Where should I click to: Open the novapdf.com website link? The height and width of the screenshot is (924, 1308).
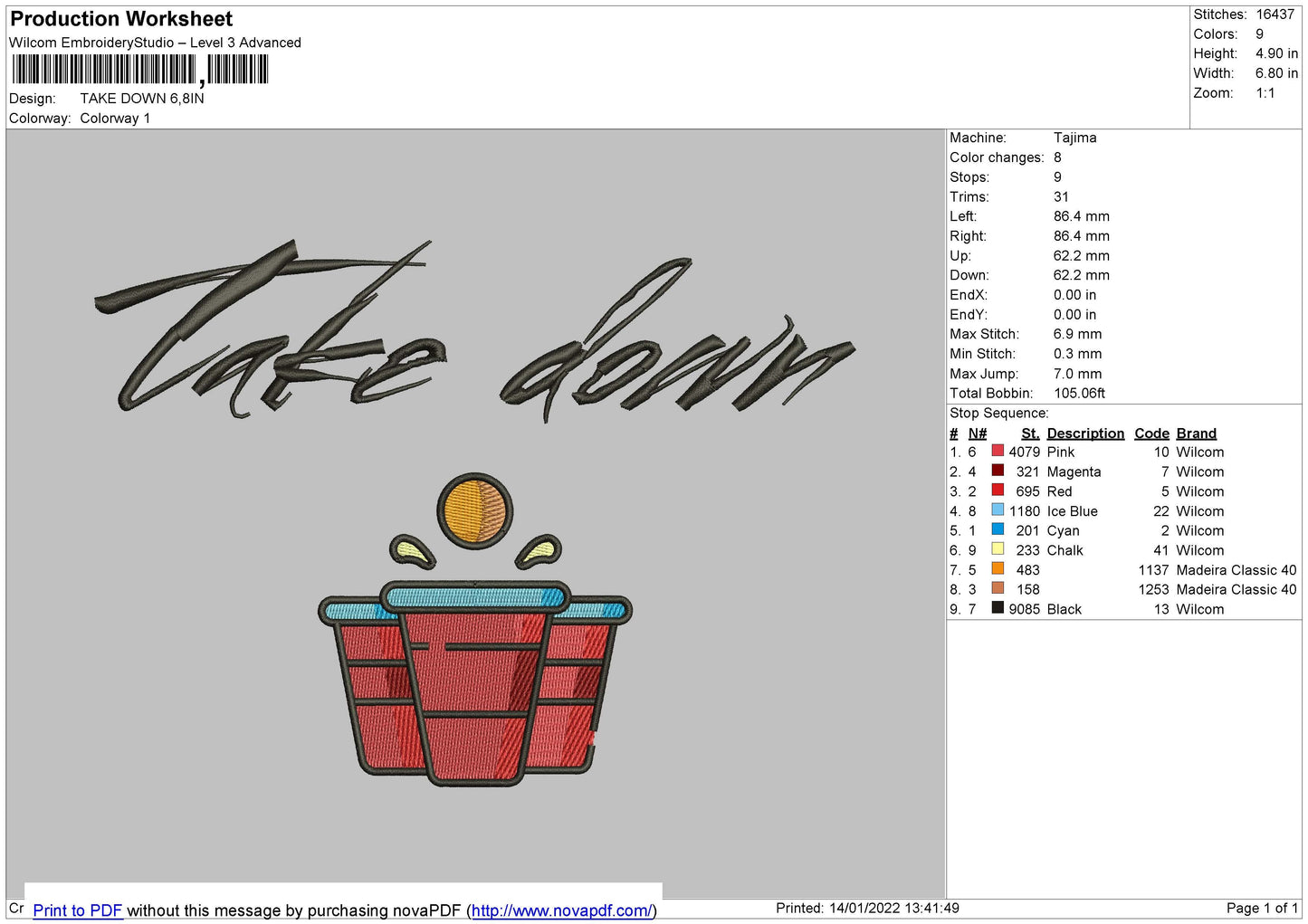pos(560,910)
